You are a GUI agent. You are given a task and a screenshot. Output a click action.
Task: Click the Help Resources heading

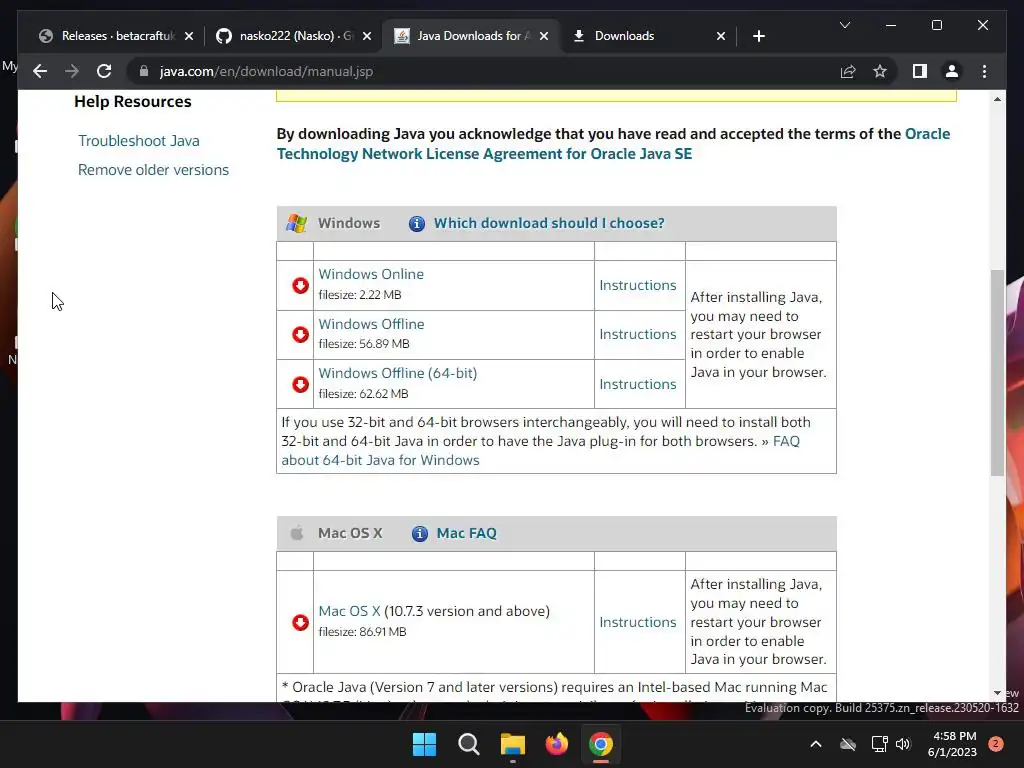click(133, 102)
